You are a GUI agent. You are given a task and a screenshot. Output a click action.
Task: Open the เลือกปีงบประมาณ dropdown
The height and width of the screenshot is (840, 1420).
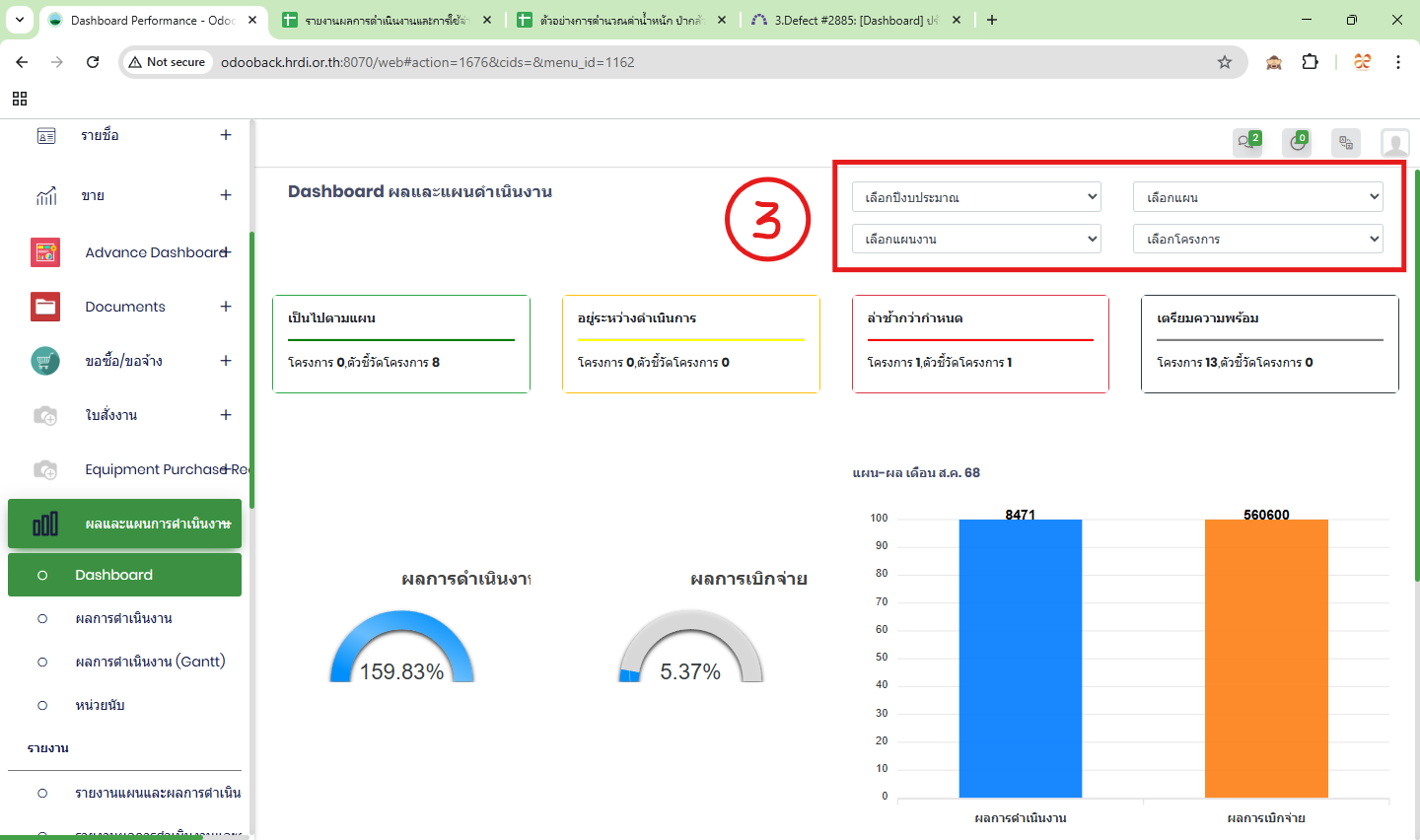click(x=976, y=197)
